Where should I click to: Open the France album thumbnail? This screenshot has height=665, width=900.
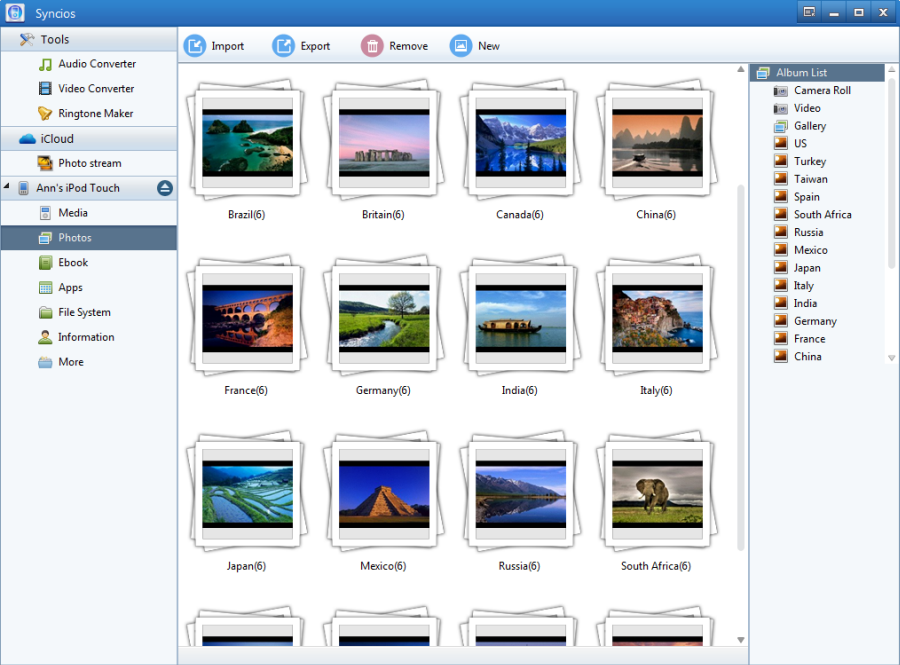pyautogui.click(x=247, y=317)
